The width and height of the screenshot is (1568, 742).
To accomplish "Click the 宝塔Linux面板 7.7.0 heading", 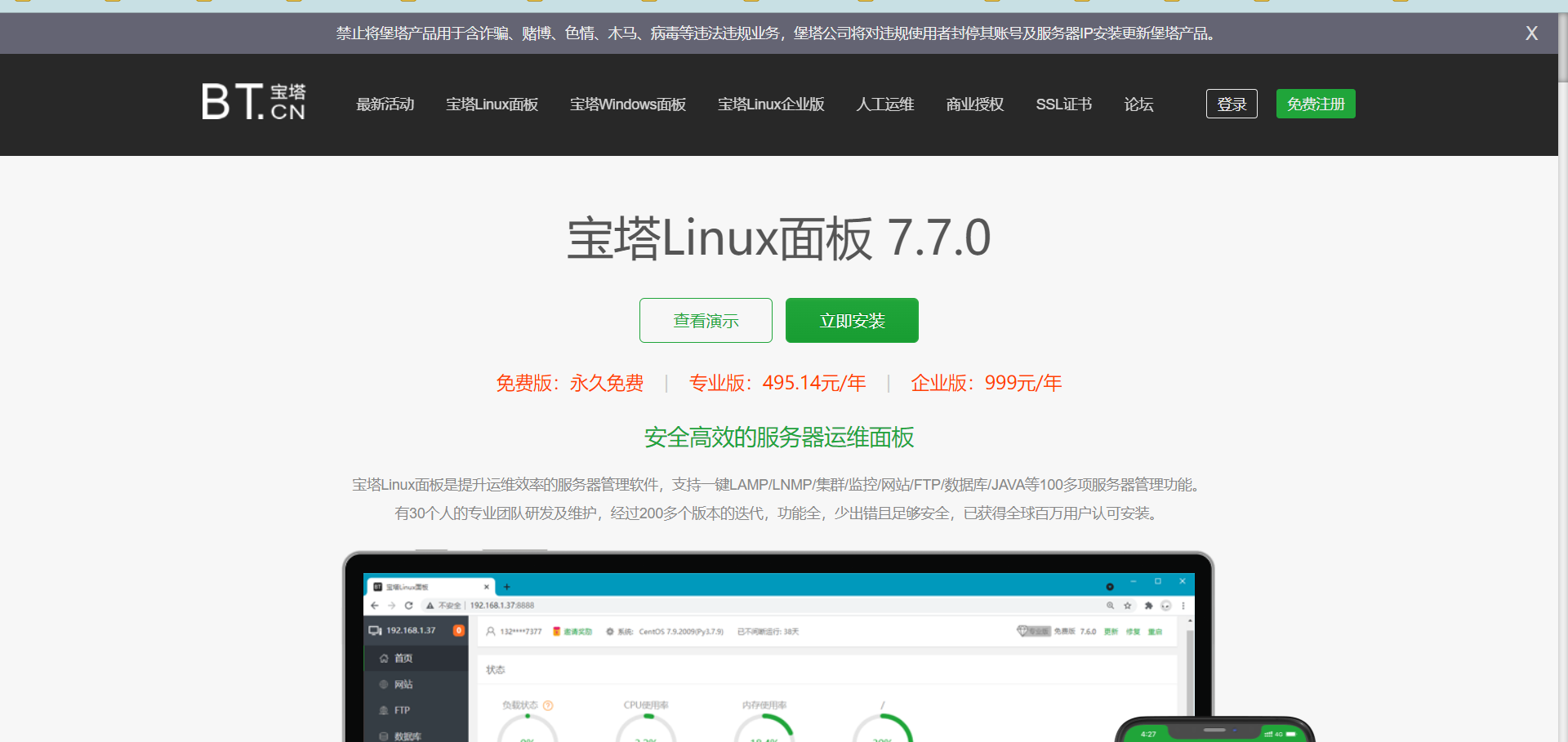I will [x=779, y=238].
